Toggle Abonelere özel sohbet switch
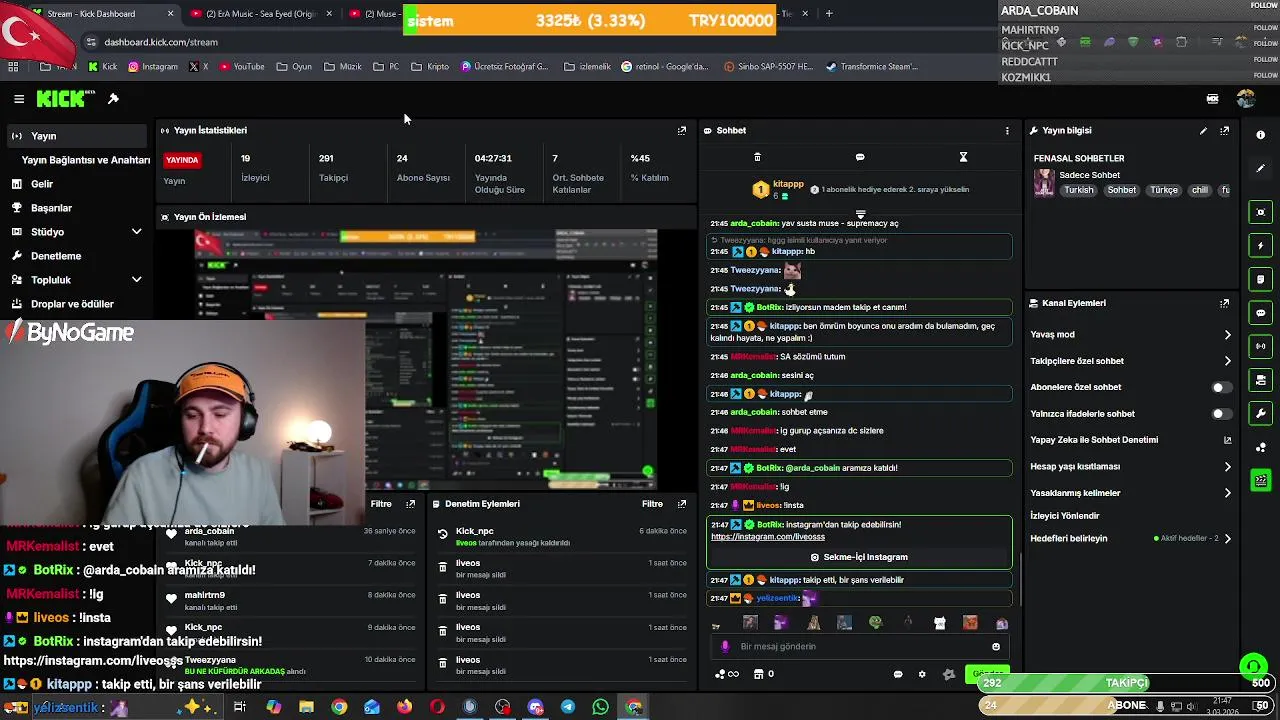 pos(1221,387)
